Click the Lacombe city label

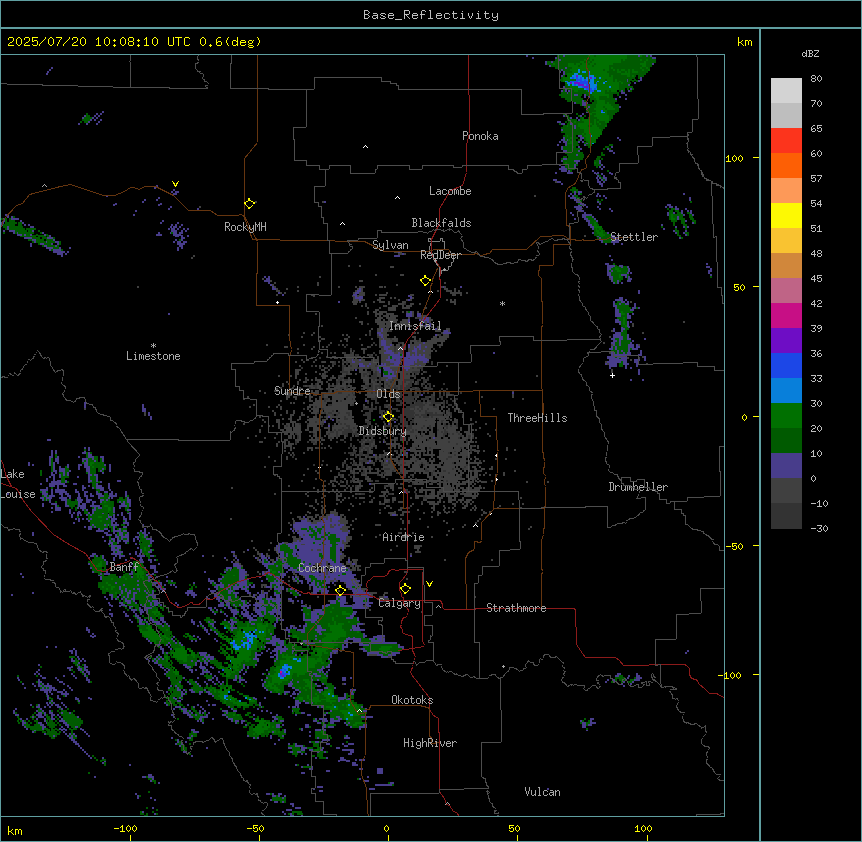coord(450,191)
